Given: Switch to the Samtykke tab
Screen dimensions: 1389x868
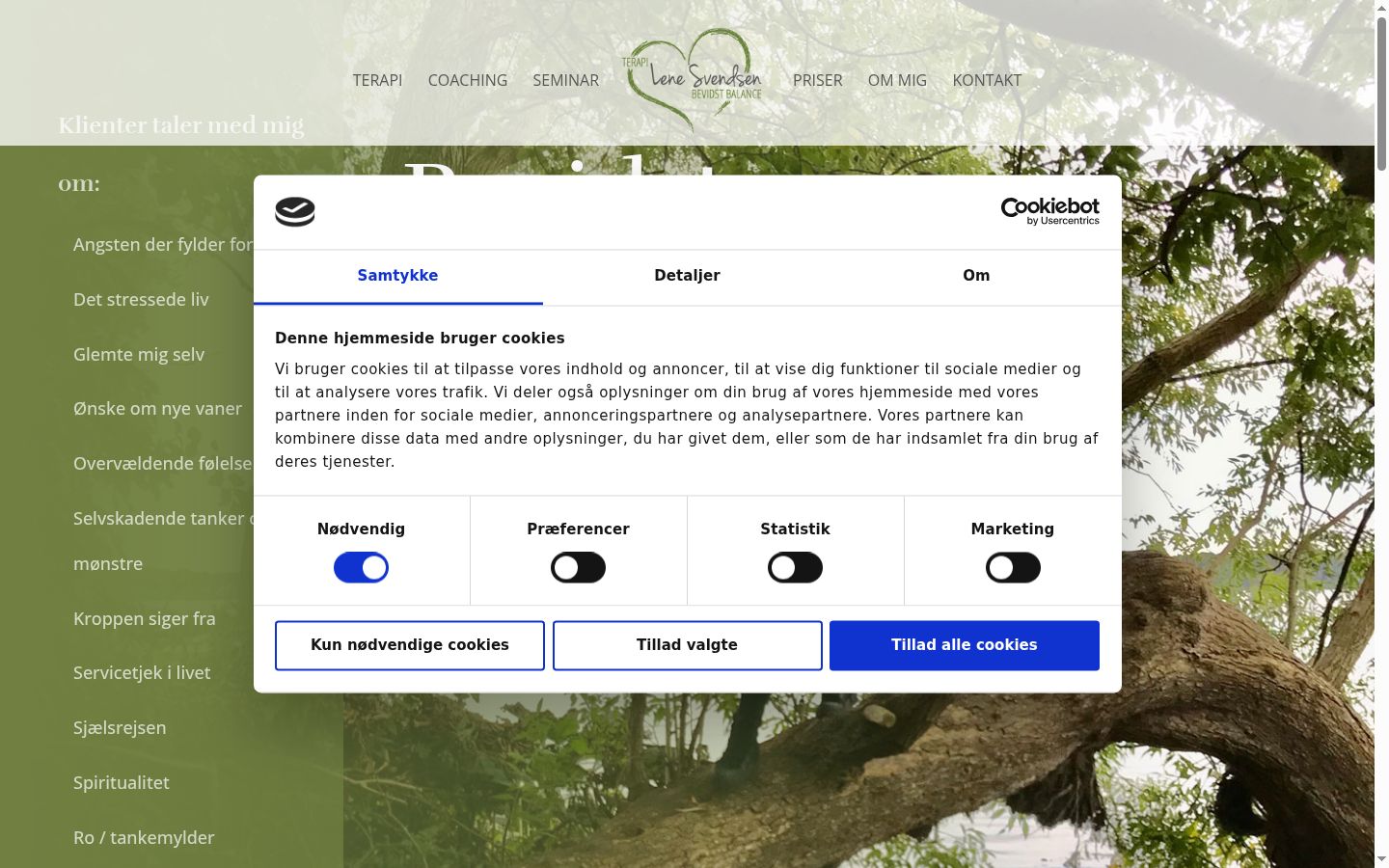Looking at the screenshot, I should [397, 276].
